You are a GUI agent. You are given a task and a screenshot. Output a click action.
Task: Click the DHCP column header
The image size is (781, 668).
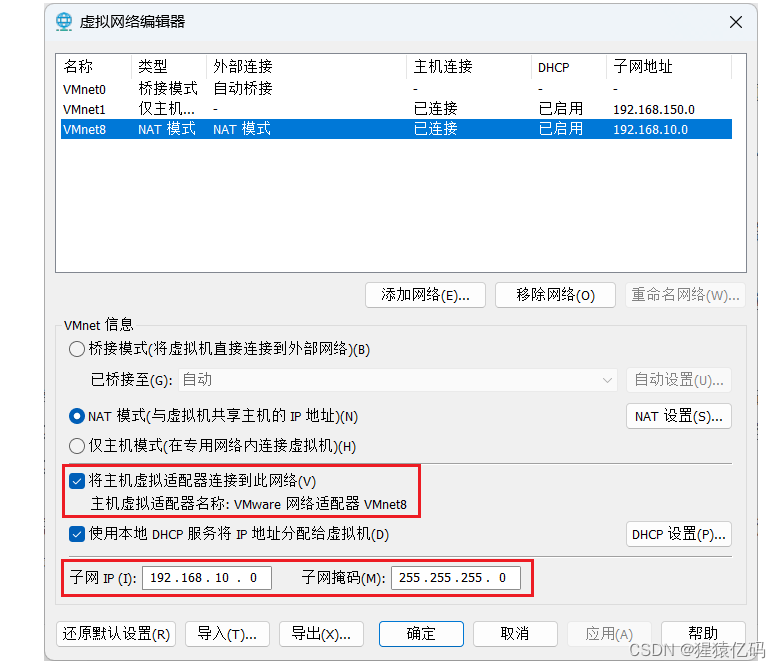[569, 67]
